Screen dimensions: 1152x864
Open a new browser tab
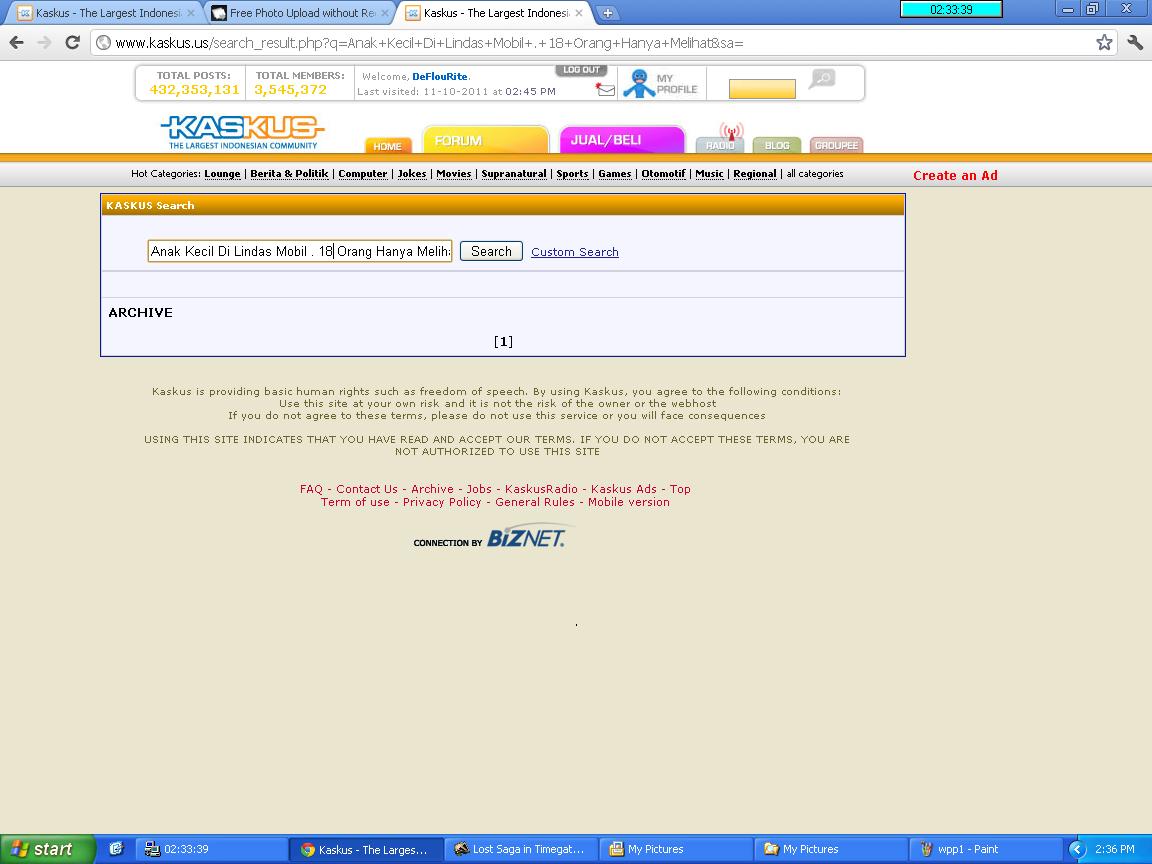pyautogui.click(x=607, y=13)
